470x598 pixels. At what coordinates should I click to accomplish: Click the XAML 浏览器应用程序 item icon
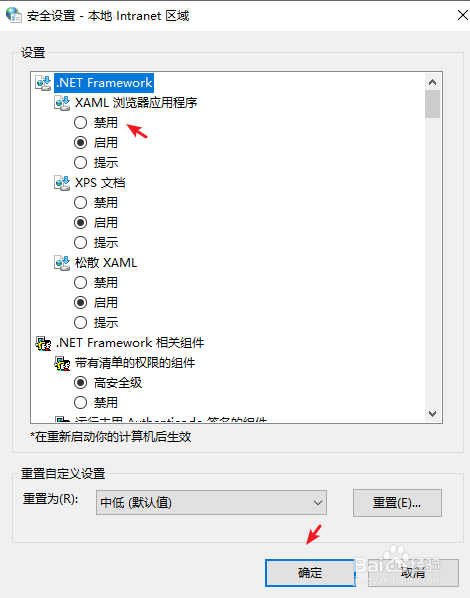tap(62, 103)
